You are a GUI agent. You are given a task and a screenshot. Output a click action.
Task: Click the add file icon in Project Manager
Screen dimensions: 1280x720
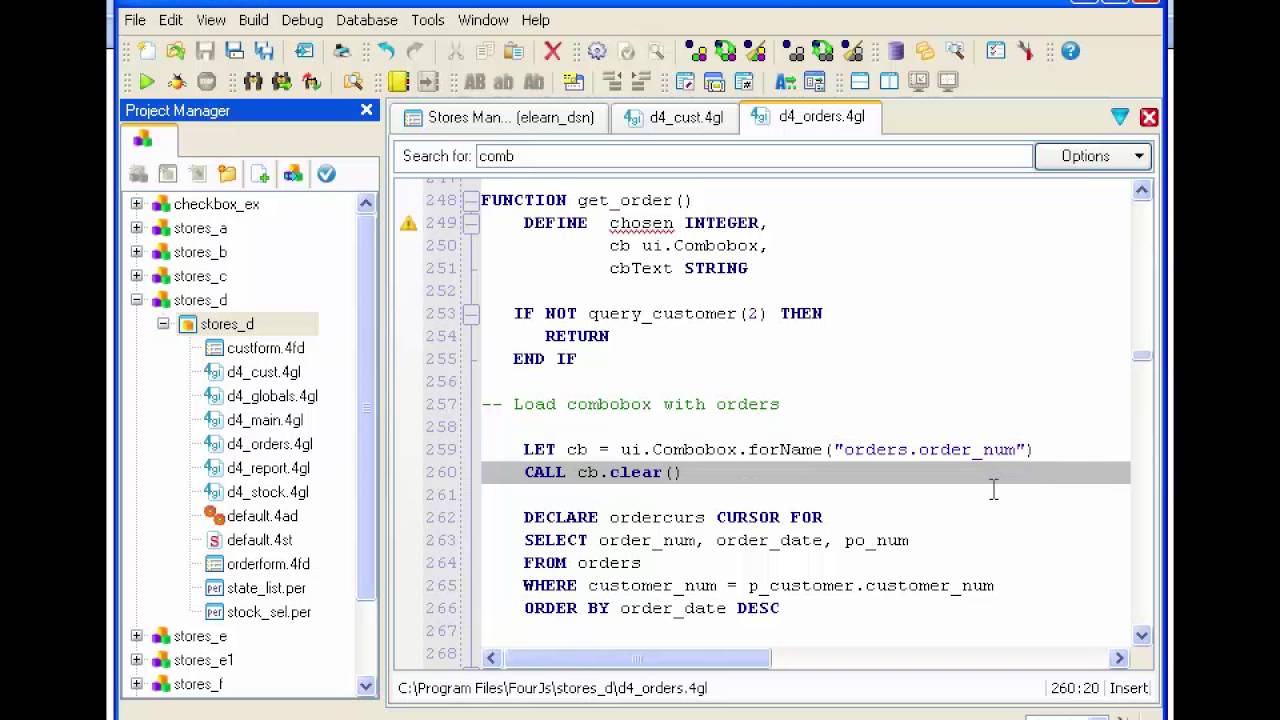[260, 174]
